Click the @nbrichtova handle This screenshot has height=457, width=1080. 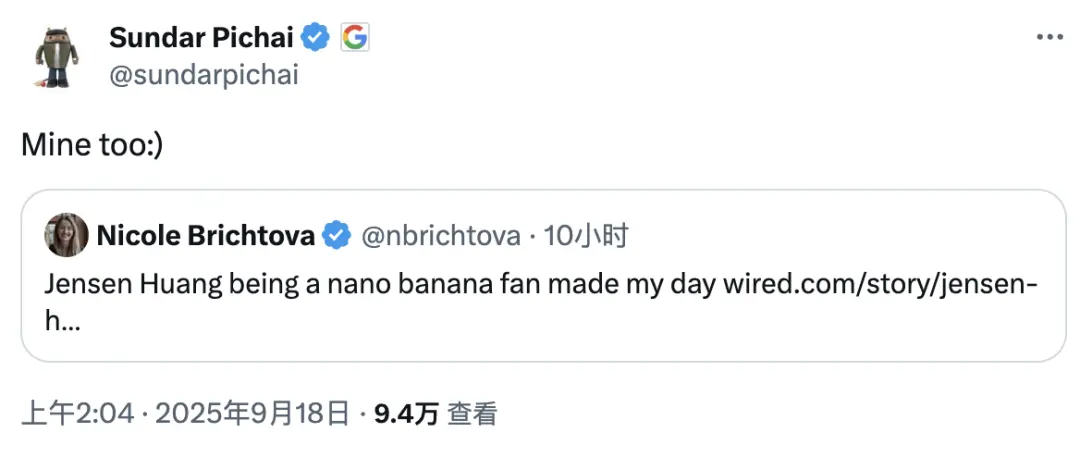tap(440, 236)
